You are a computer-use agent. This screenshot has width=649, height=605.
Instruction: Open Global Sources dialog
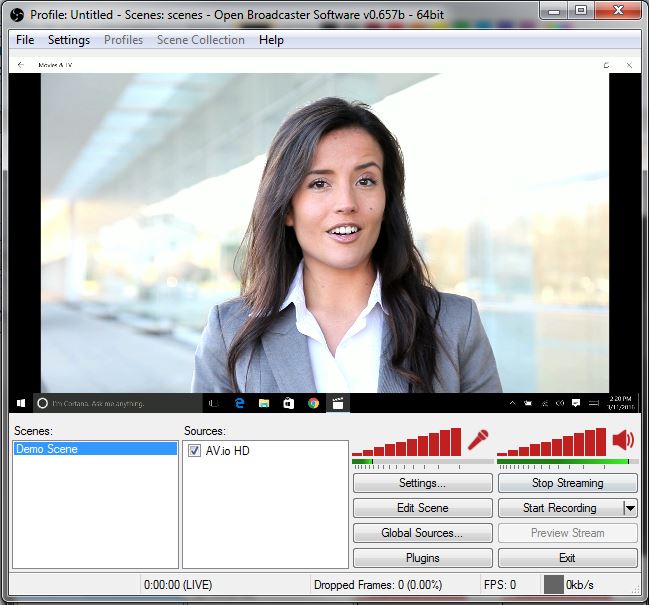point(422,533)
